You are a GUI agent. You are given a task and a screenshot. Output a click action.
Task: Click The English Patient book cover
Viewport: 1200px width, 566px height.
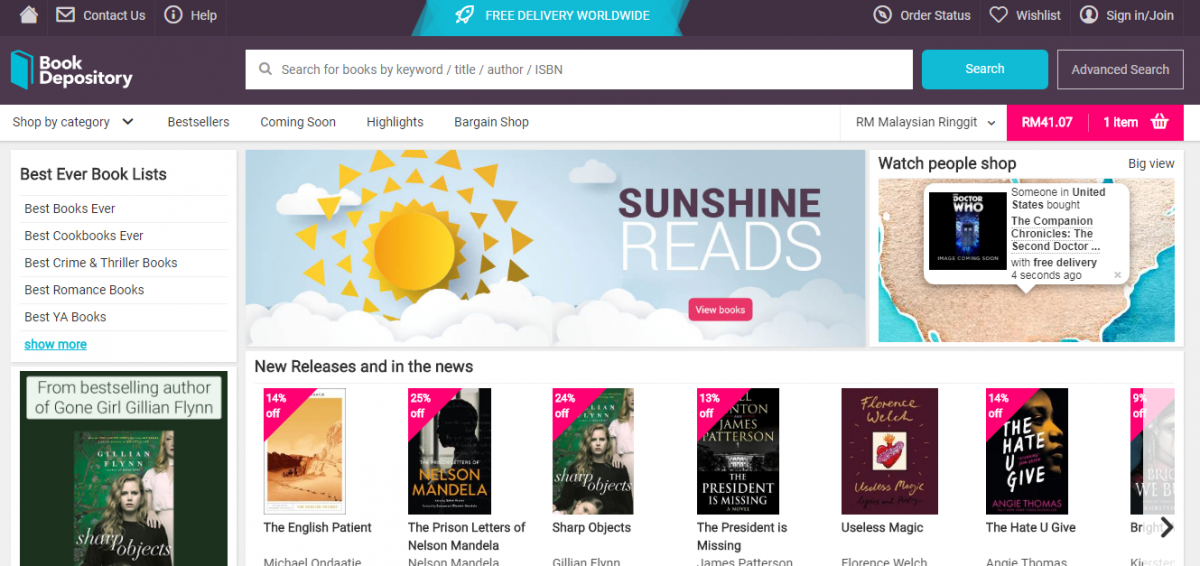[x=305, y=451]
